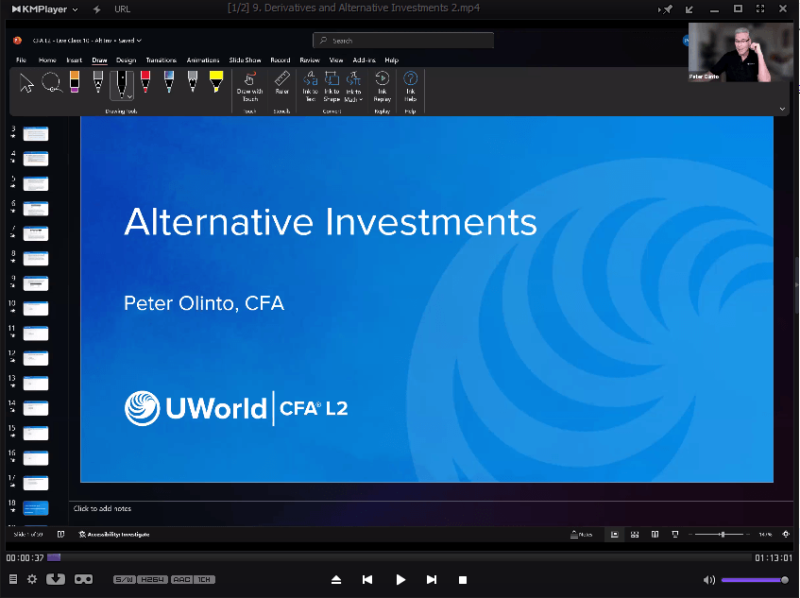This screenshot has height=598, width=800.
Task: Open Ink Help
Action: click(410, 87)
